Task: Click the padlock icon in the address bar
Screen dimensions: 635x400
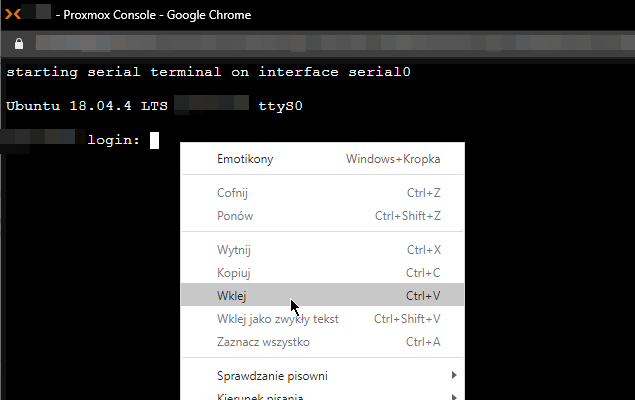Action: (18, 44)
